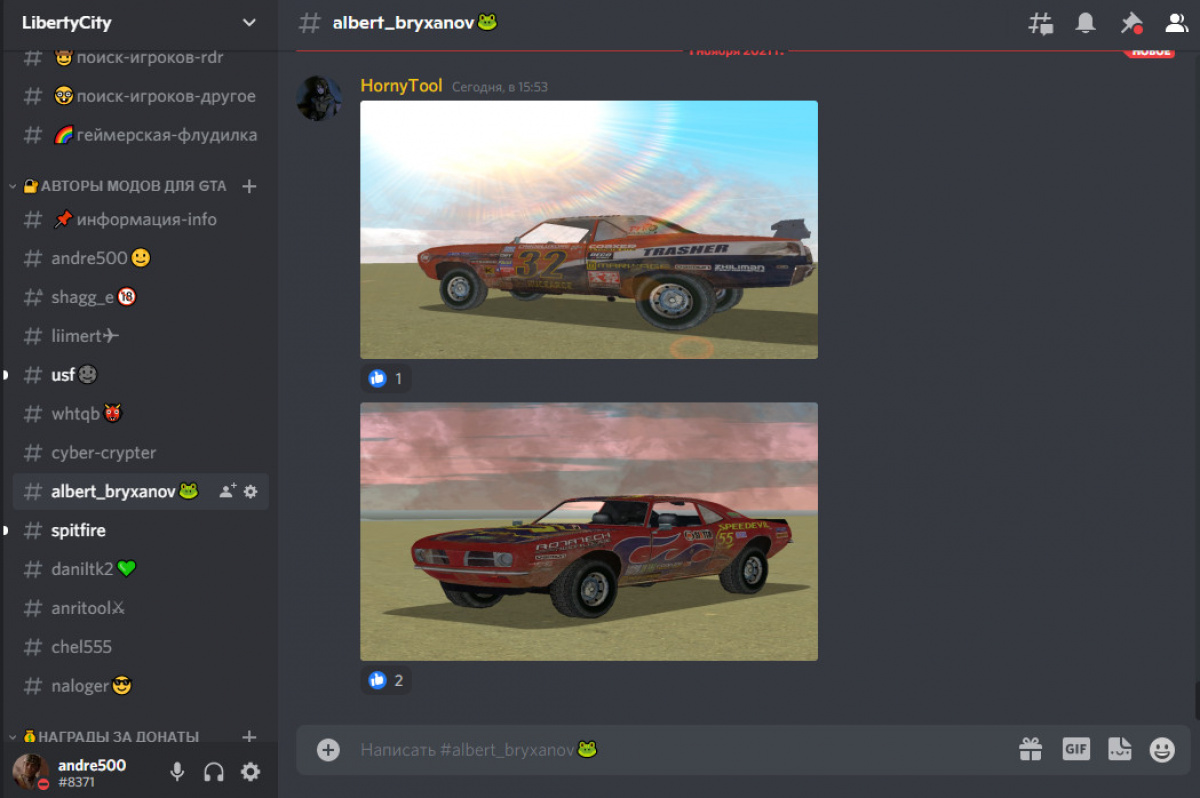Open notification settings bell
Viewport: 1200px width, 798px height.
(1085, 23)
